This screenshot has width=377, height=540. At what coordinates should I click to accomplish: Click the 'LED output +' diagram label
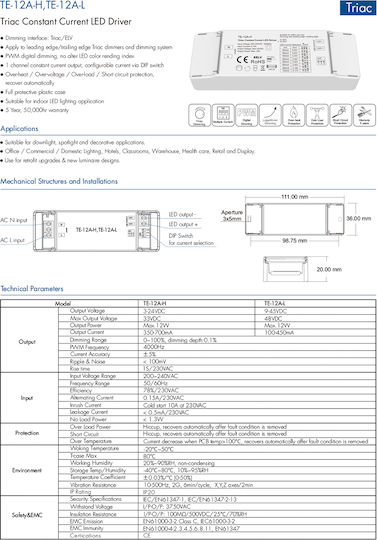tap(184, 224)
